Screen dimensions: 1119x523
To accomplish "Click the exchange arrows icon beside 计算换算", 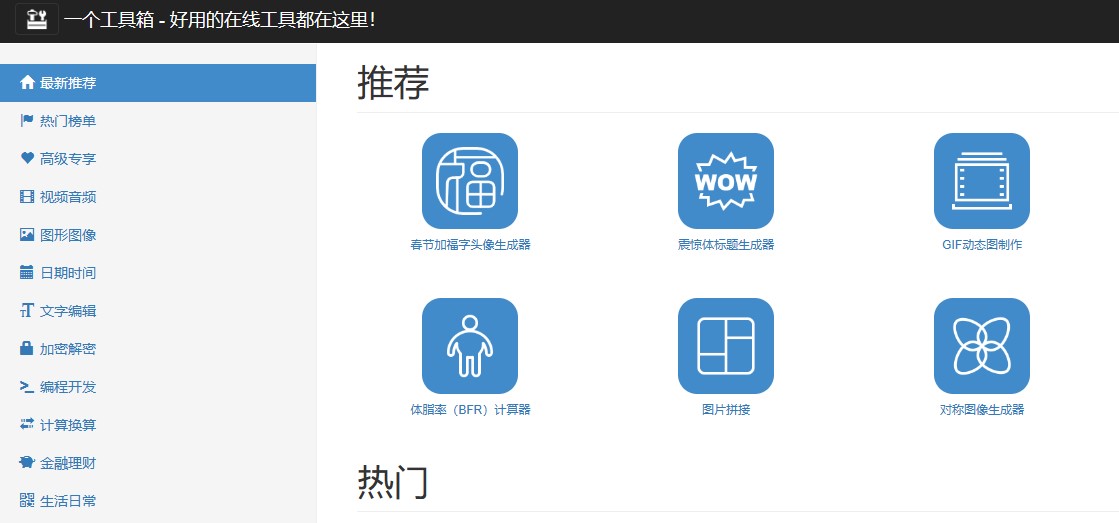I will pyautogui.click(x=27, y=425).
